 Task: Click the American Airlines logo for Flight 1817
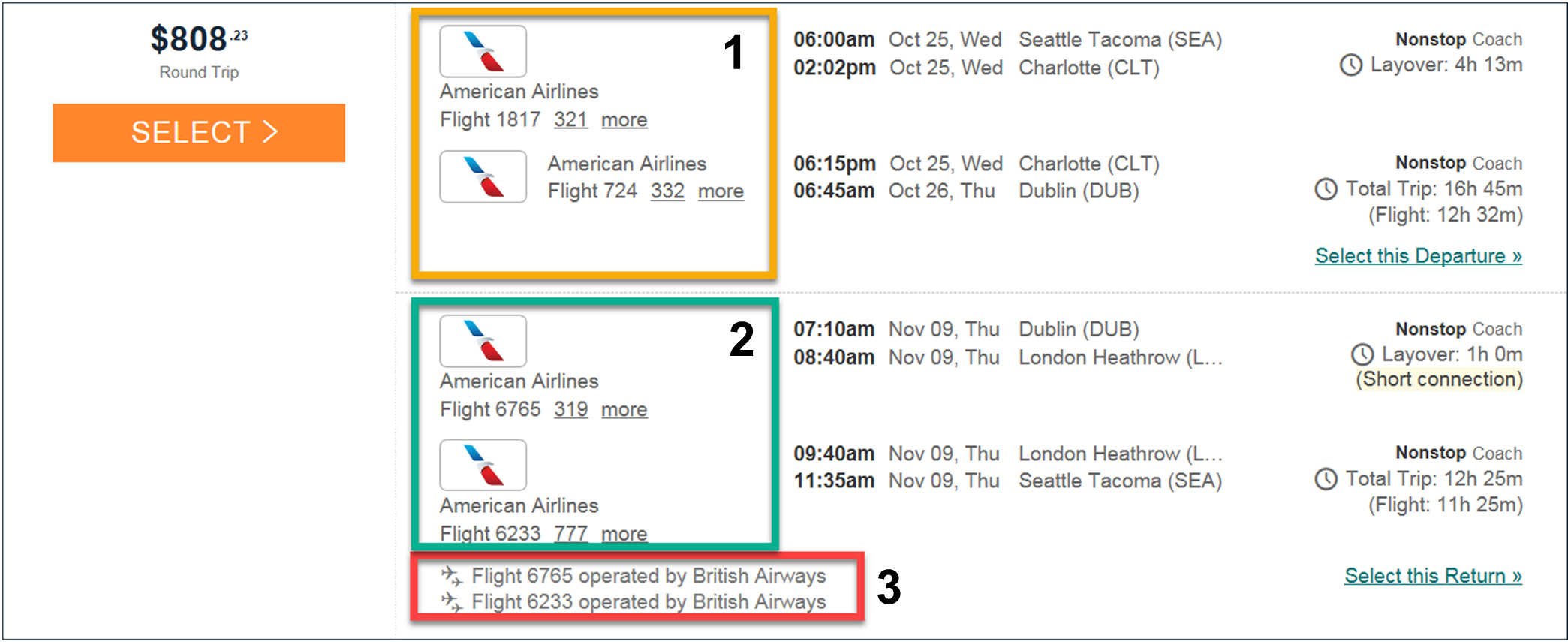coord(483,51)
